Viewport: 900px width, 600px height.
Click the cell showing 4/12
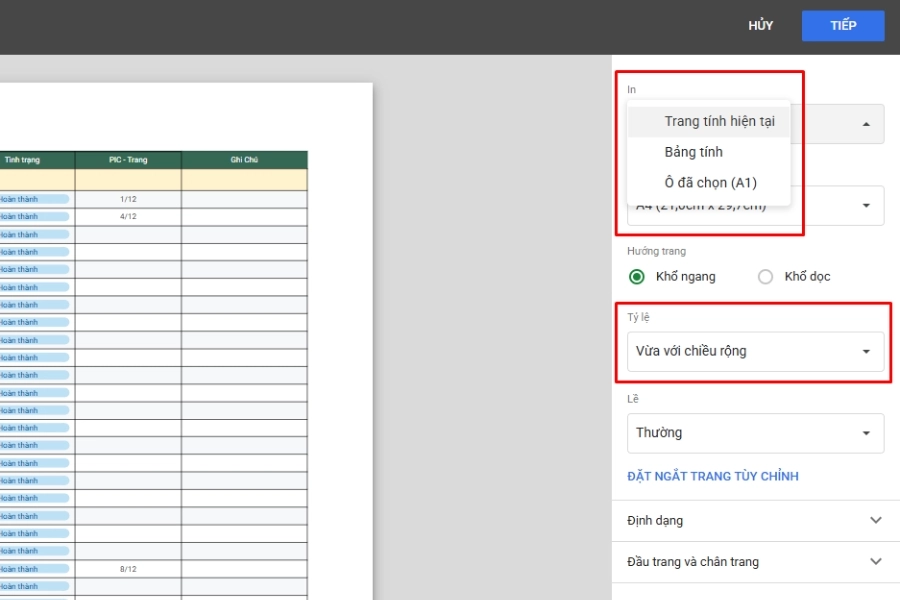[128, 216]
